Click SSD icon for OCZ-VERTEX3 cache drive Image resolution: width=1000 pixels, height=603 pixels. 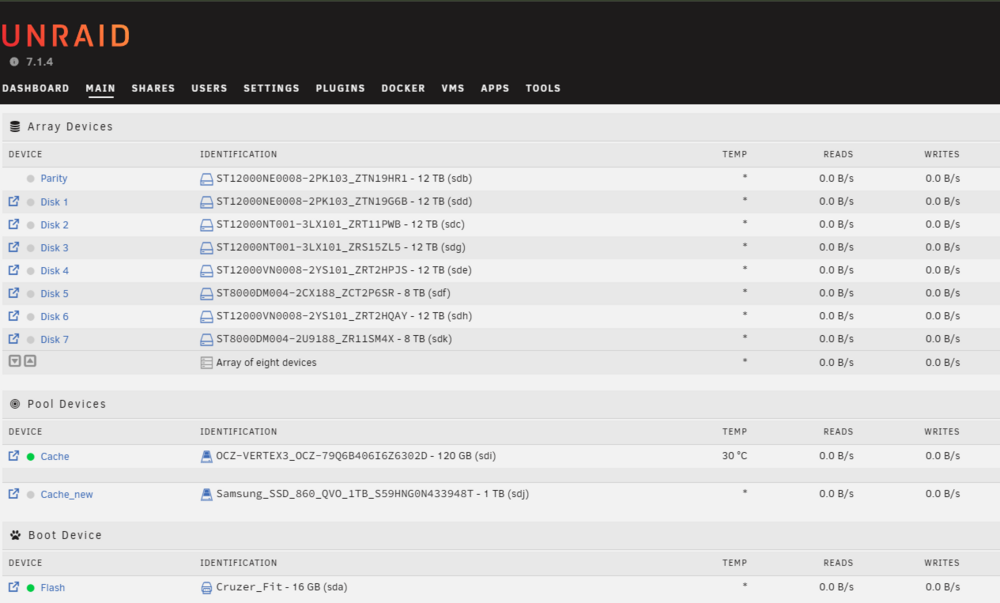pyautogui.click(x=207, y=456)
